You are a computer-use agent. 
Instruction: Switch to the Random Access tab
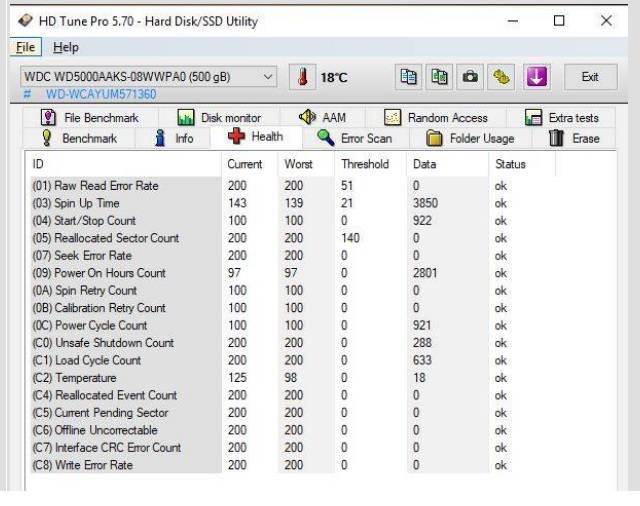[x=436, y=118]
